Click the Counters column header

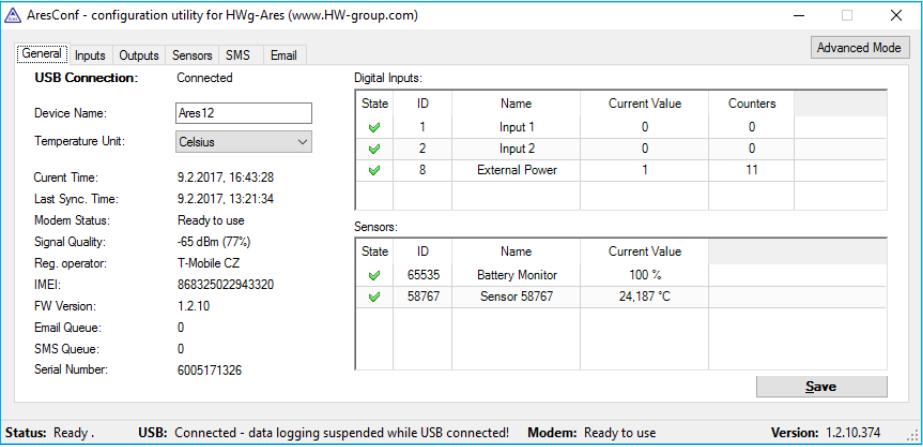pos(751,103)
